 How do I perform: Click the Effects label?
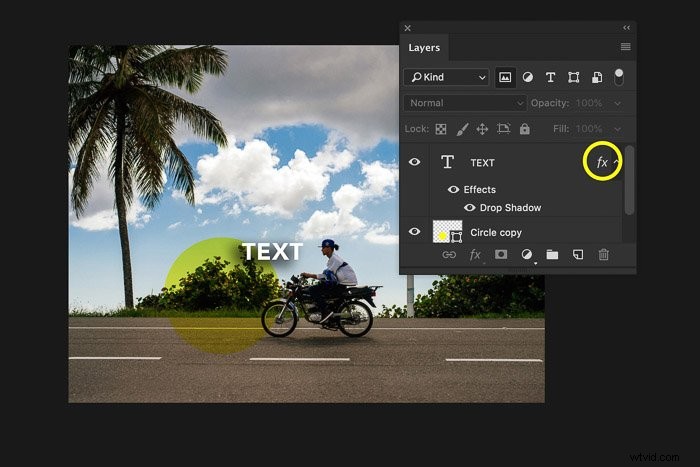(479, 189)
